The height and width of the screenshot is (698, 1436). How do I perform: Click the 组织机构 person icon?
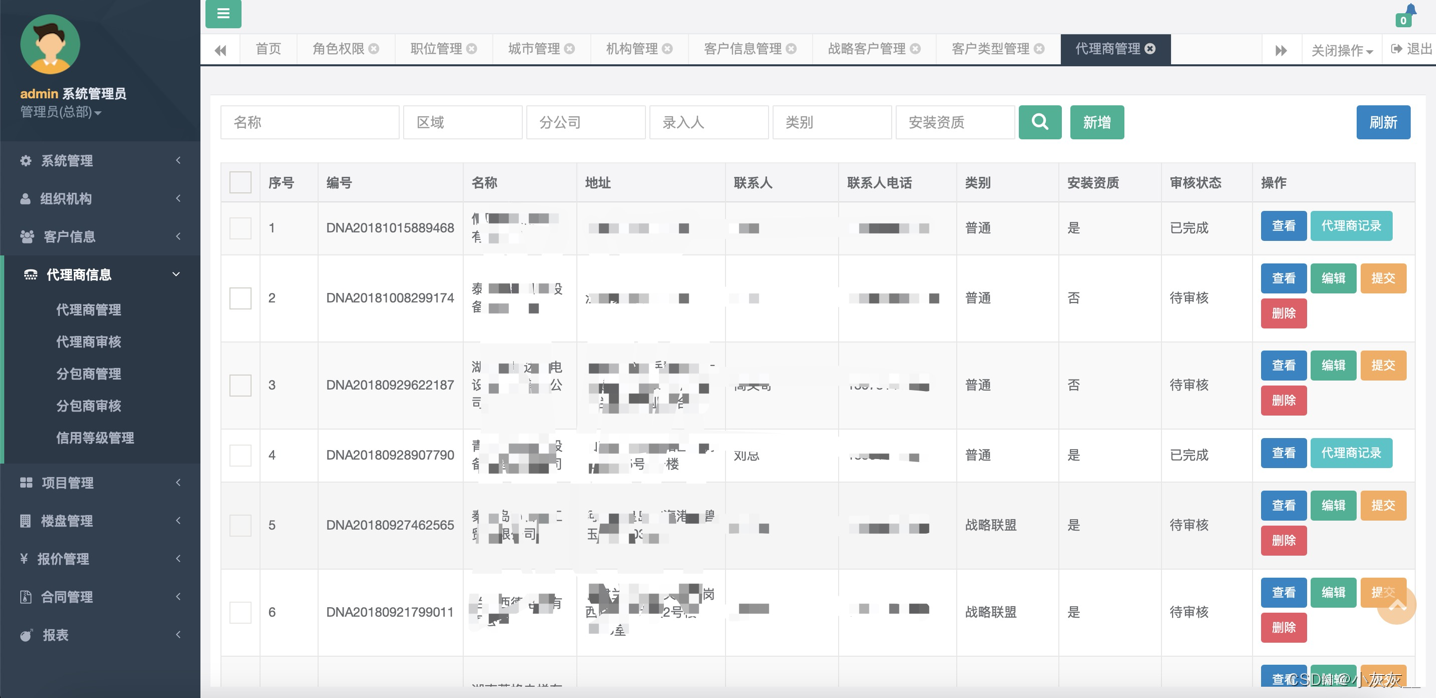(26, 198)
